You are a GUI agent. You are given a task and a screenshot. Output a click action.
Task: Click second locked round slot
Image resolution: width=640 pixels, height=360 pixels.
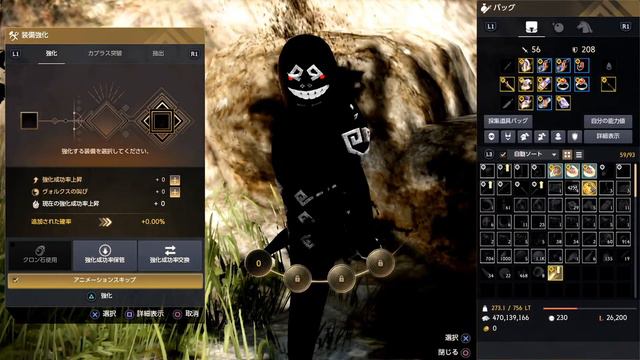point(341,278)
